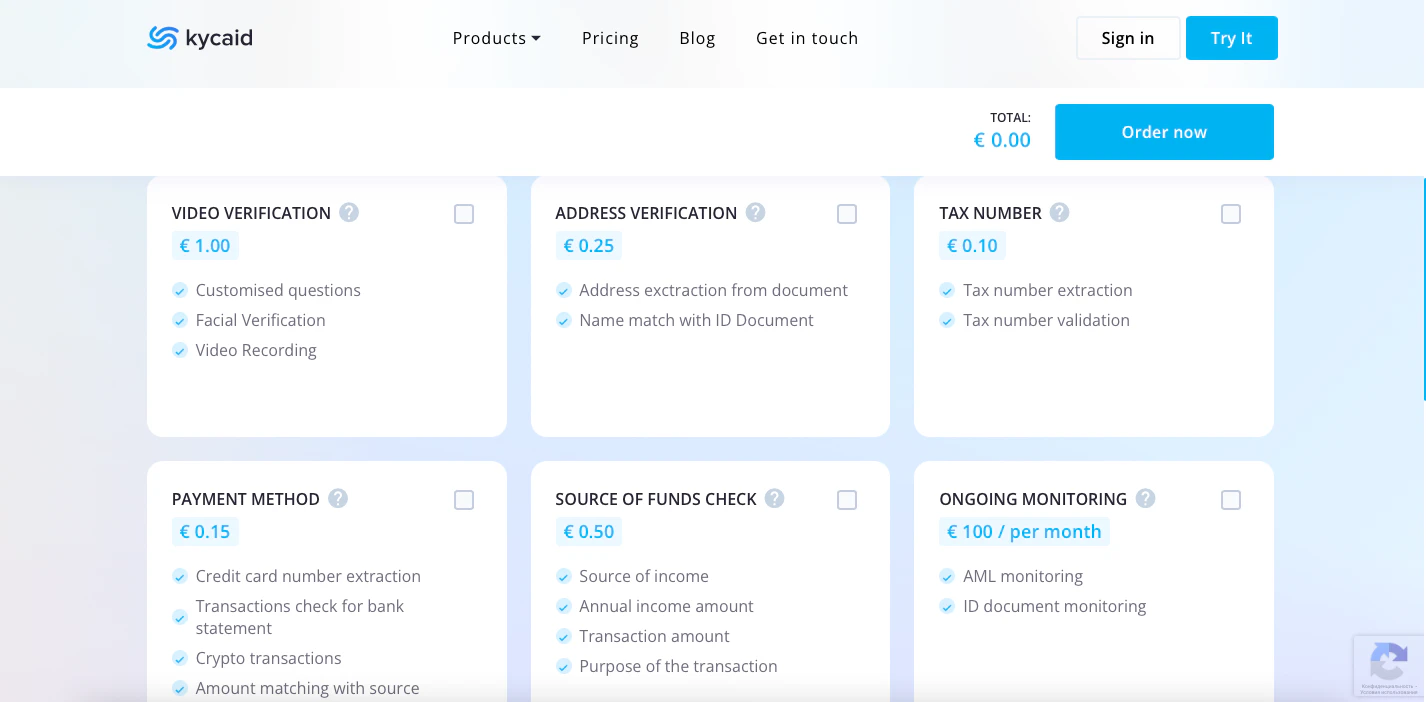The width and height of the screenshot is (1426, 702).
Task: Click the kycaid logo icon
Action: [162, 38]
